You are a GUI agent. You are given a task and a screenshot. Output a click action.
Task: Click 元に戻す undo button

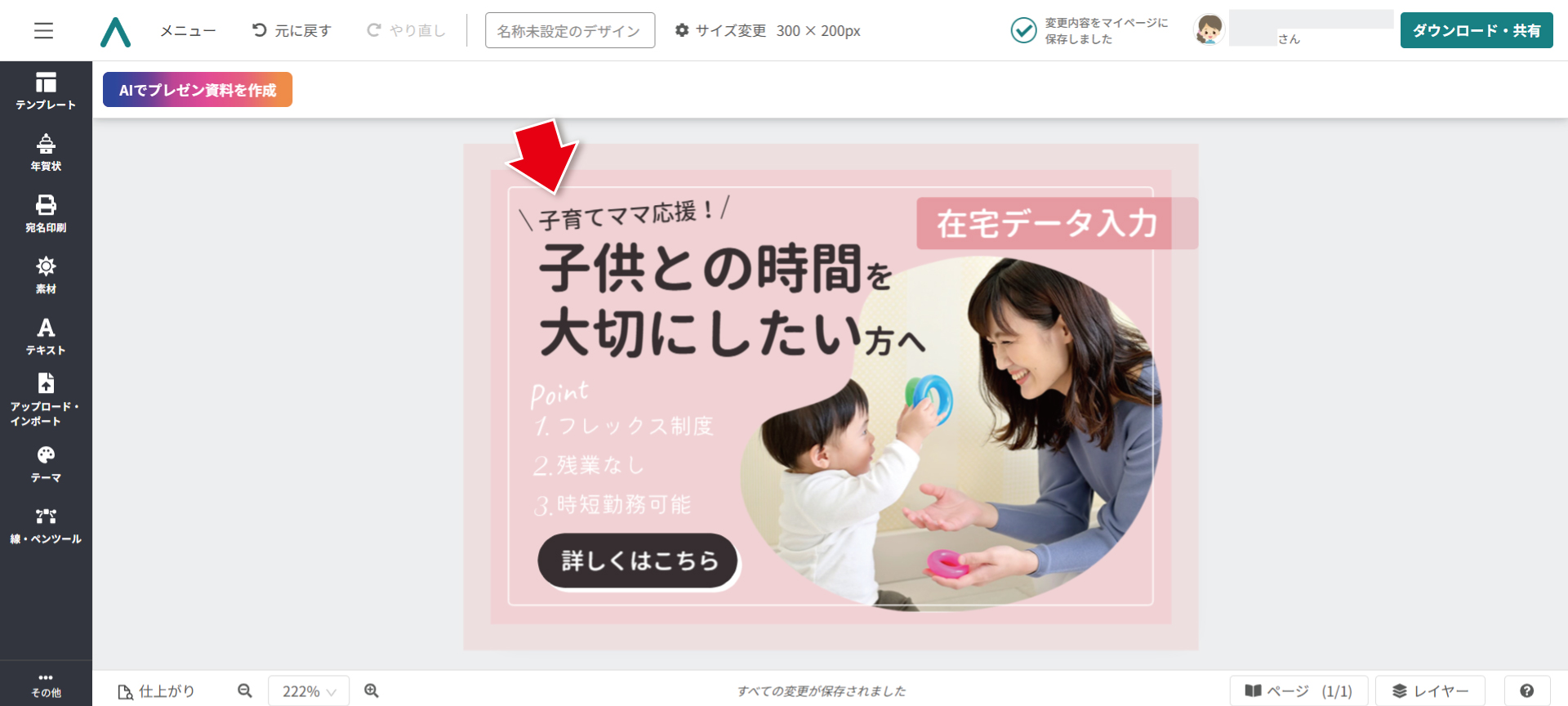(x=292, y=31)
